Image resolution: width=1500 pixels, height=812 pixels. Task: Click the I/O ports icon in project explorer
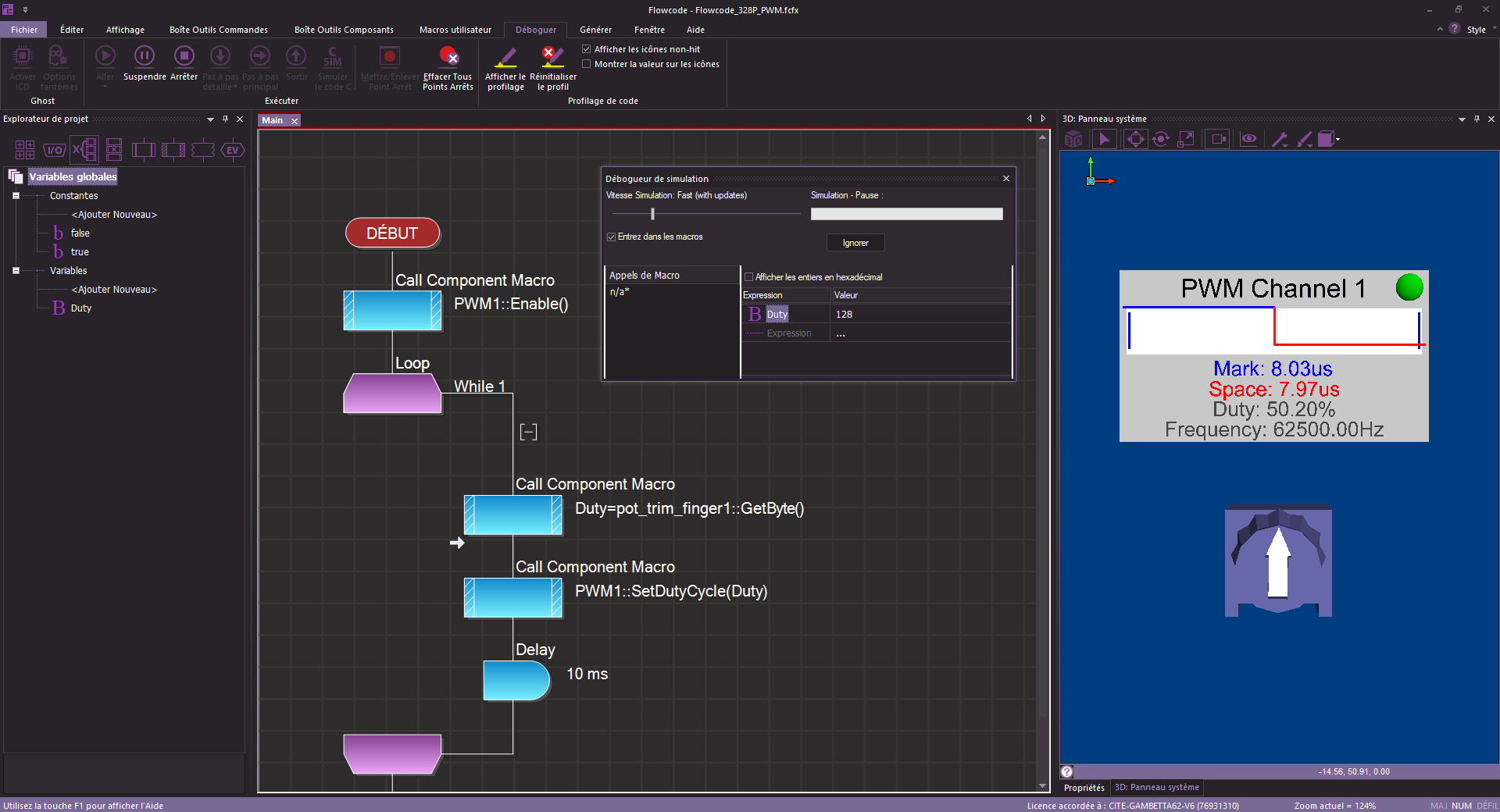tap(54, 150)
